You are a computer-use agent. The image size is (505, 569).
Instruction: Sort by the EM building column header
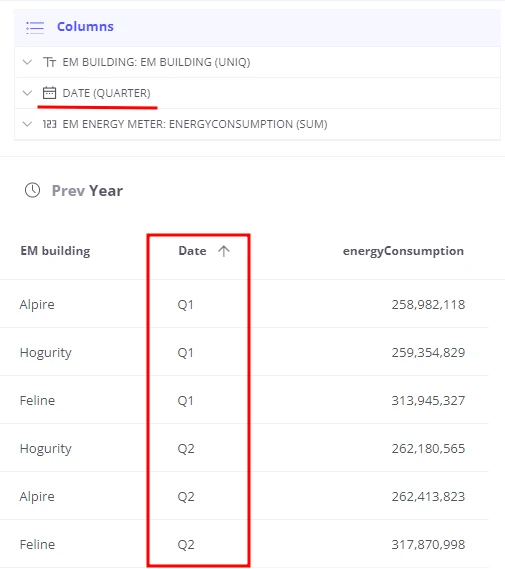tap(55, 251)
